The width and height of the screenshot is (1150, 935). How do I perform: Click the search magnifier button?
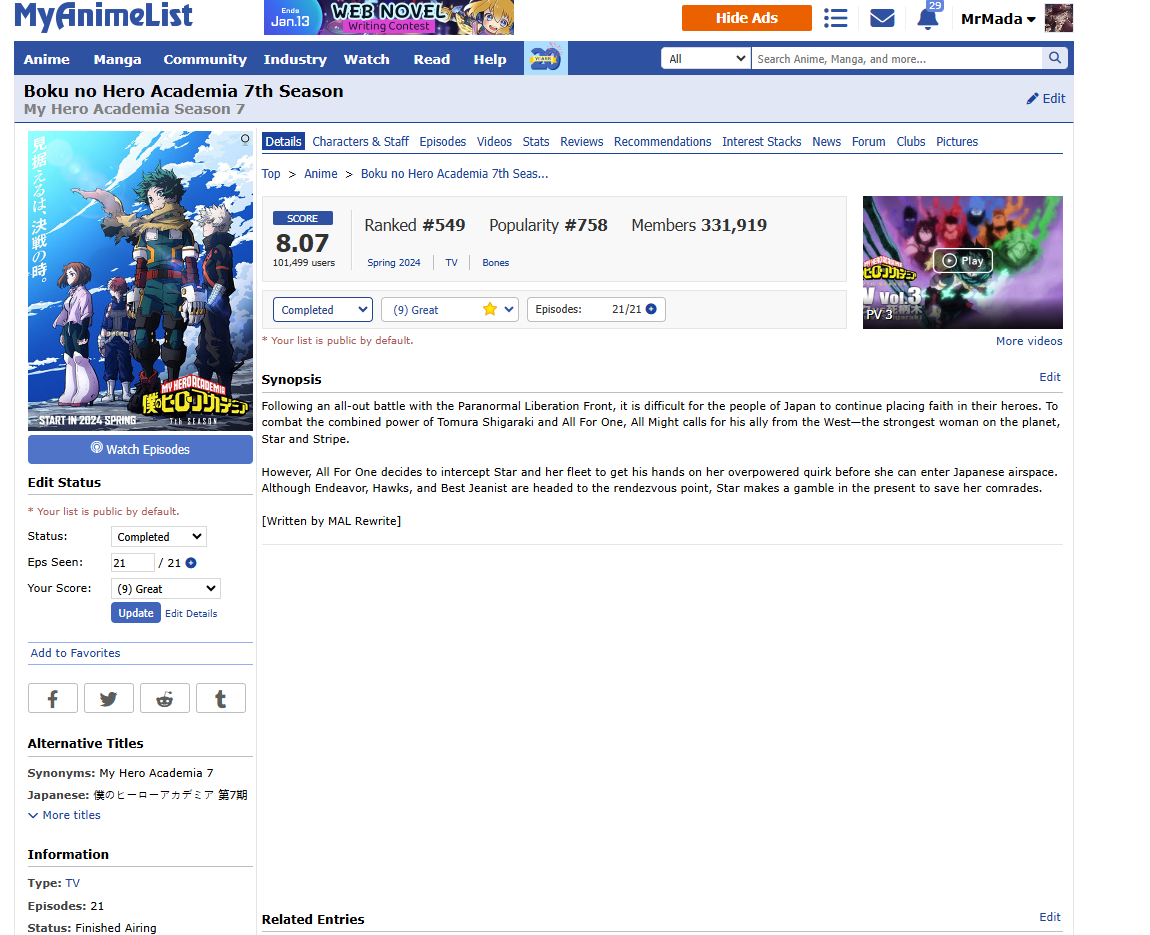[x=1055, y=58]
